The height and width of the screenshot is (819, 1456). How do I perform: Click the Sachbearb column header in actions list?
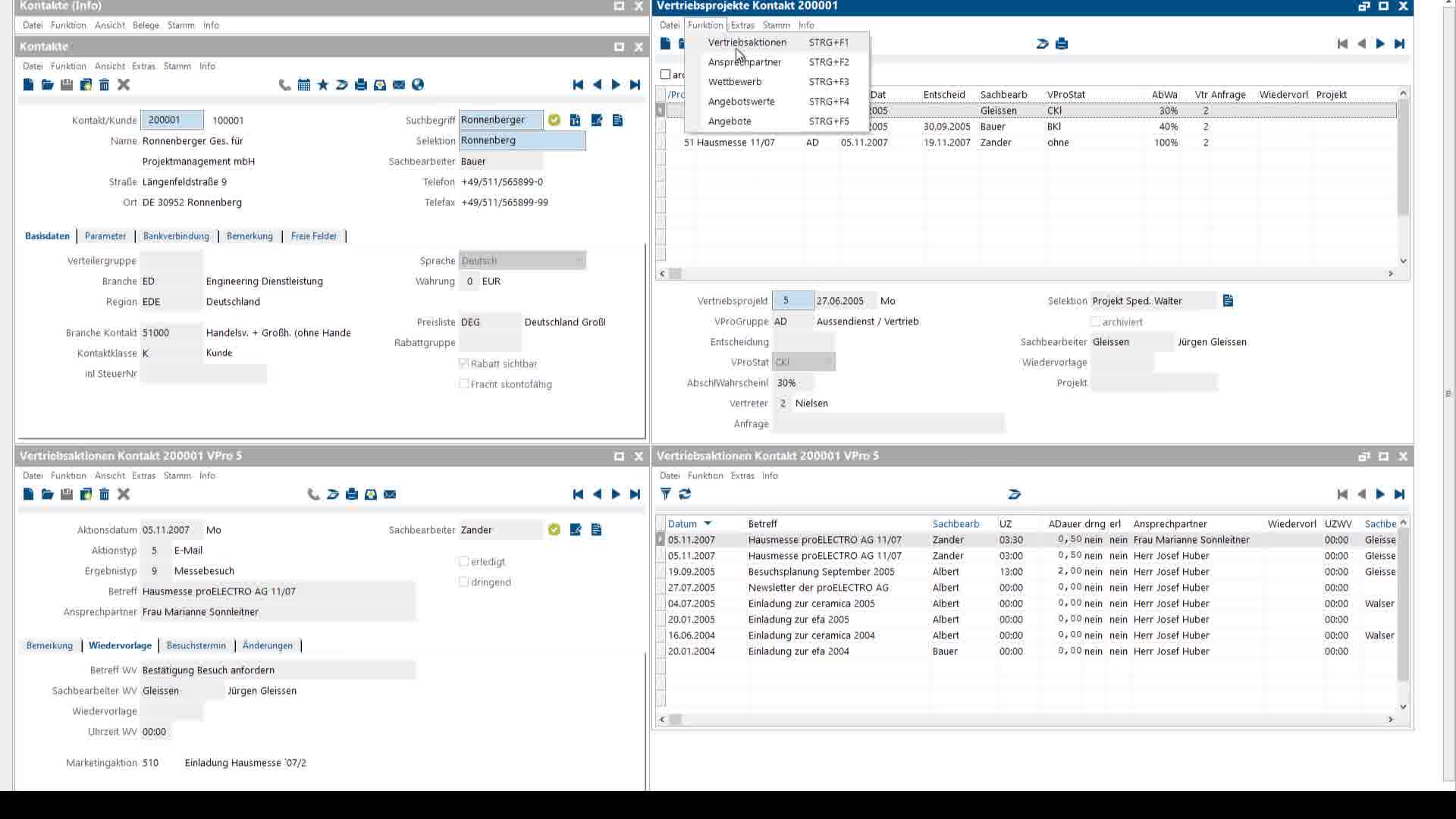pos(955,524)
